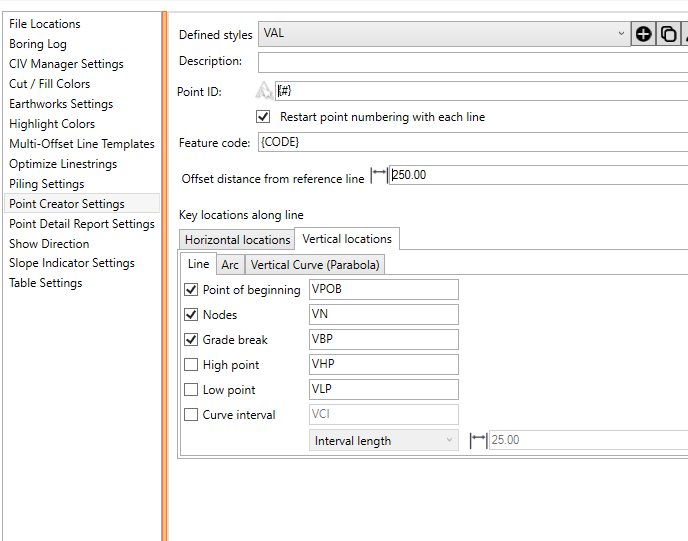Click the interval length measure icon
Viewport: 688px width, 541px height.
click(x=478, y=440)
